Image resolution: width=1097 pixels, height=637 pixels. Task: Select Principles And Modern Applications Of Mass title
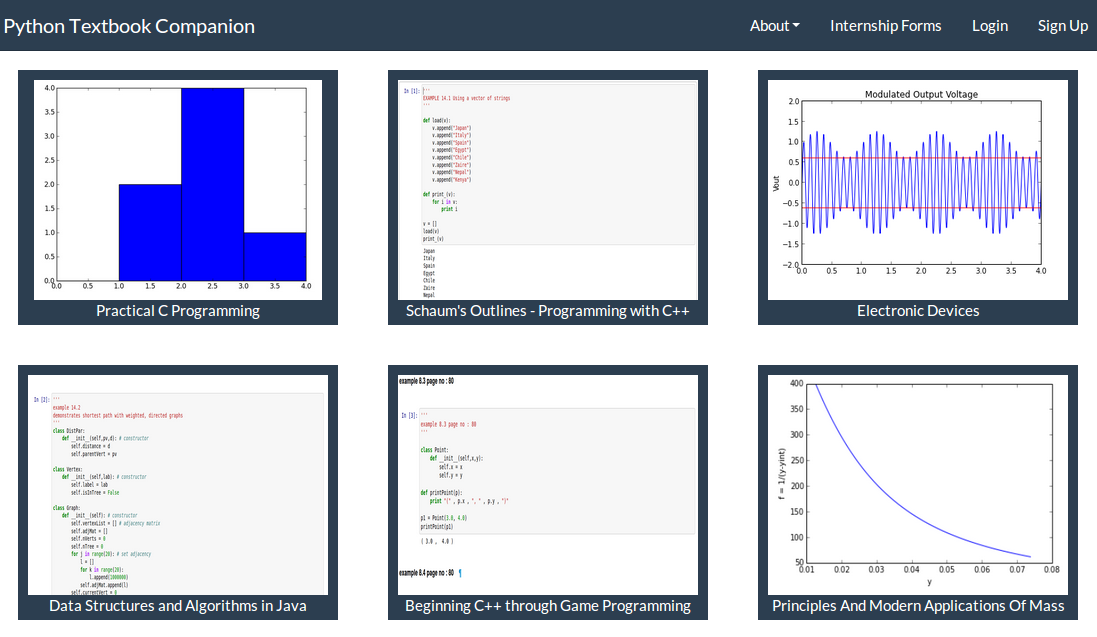coord(917,606)
